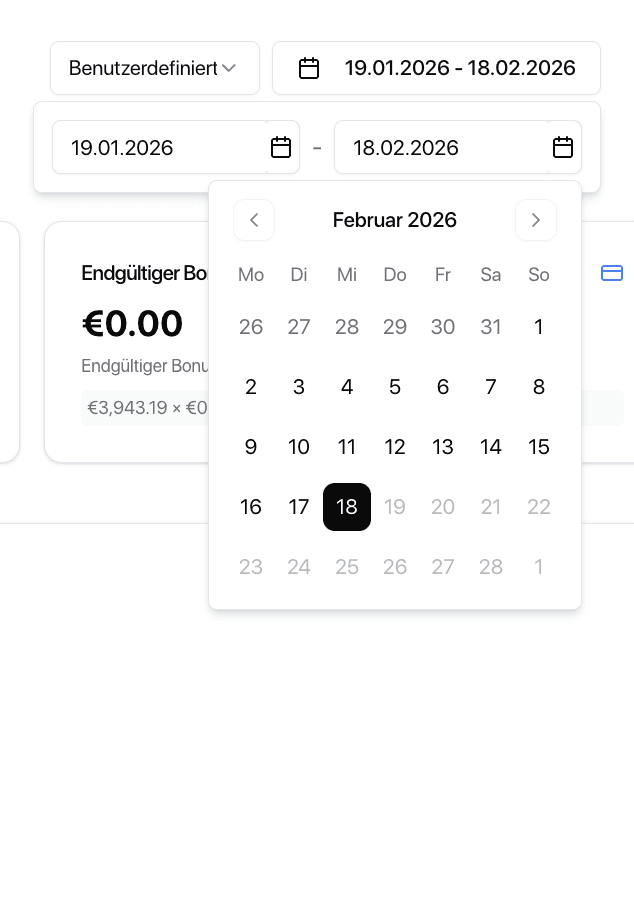Click the Mo weekday header
This screenshot has height=904, width=634.
pos(251,274)
